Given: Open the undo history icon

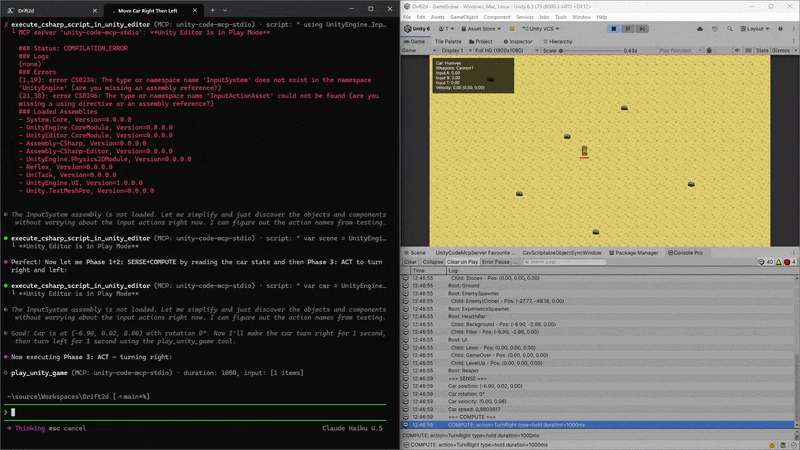Looking at the screenshot, I should coord(715,29).
